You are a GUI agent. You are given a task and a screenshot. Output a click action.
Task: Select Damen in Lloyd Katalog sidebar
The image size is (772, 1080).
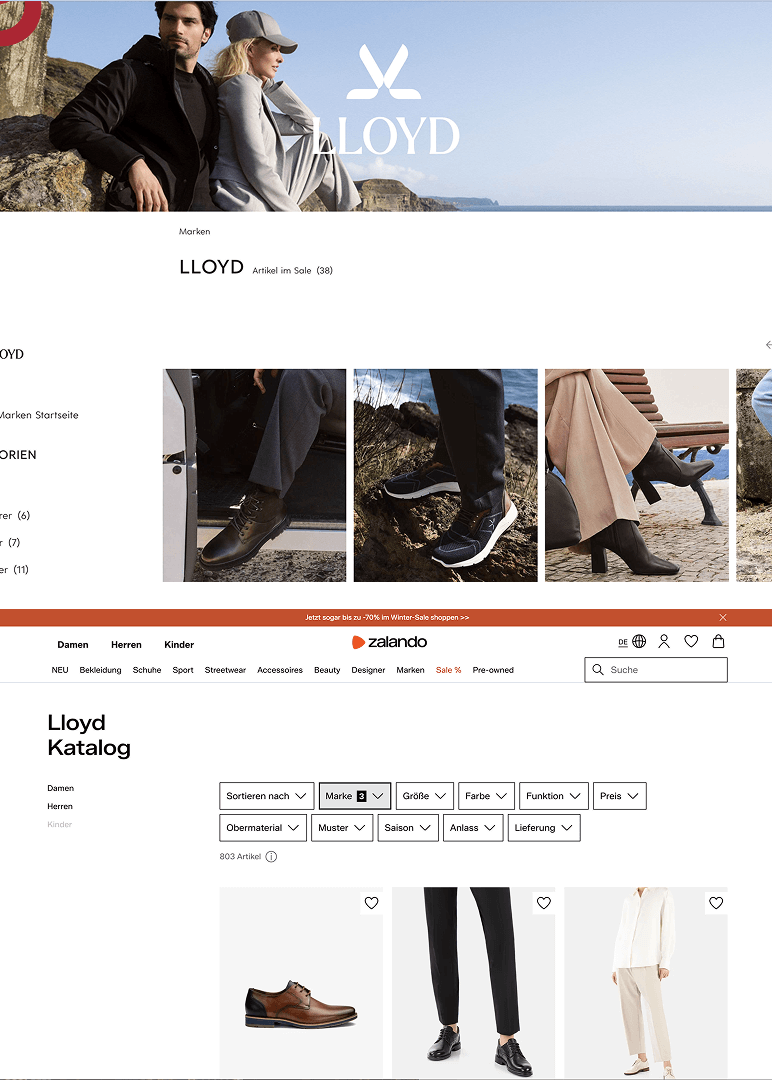coord(61,788)
